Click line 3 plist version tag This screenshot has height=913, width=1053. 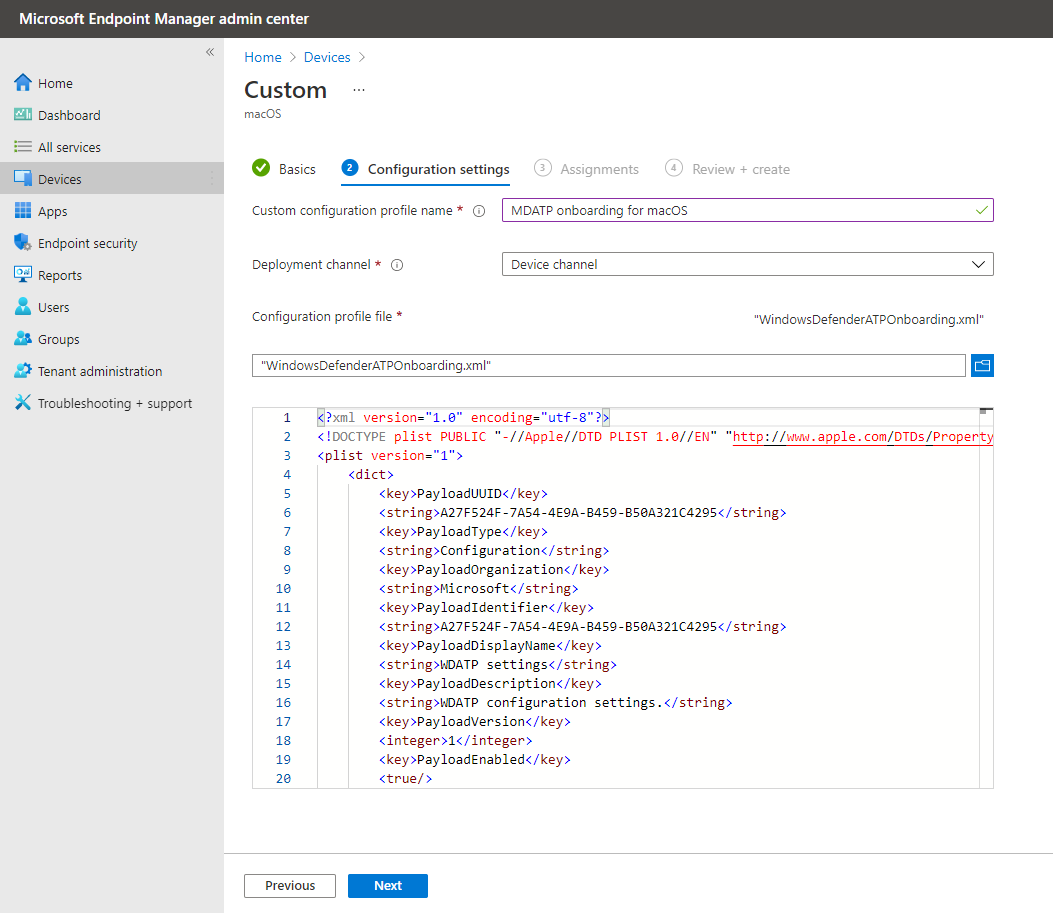390,456
